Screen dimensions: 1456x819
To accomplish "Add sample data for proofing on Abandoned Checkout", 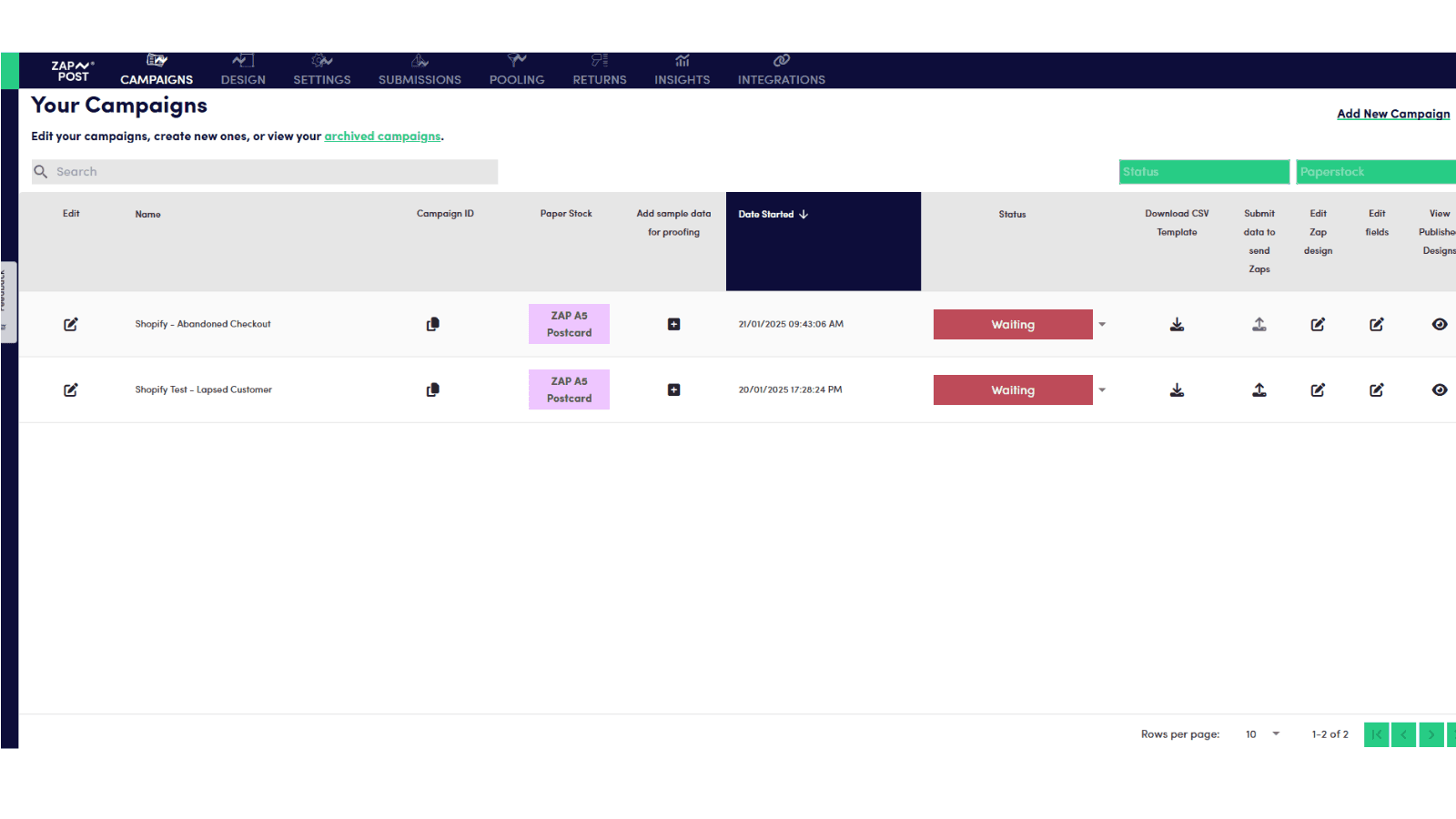I will coord(673,323).
